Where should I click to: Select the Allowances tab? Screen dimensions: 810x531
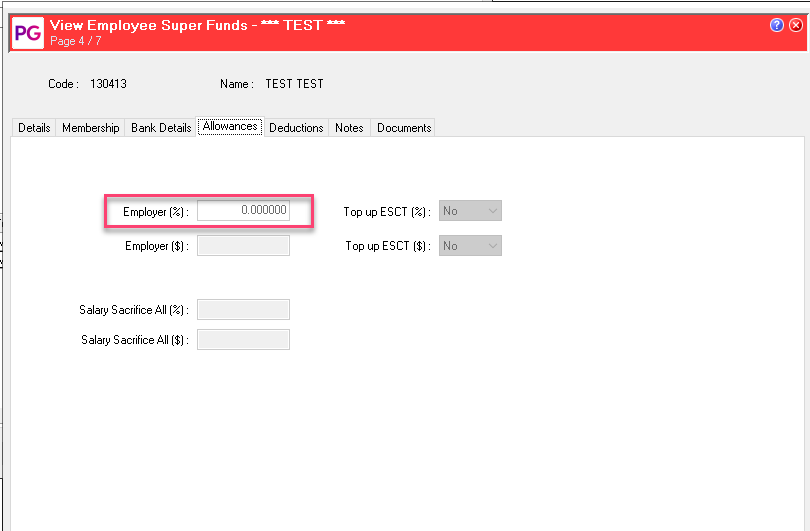tap(231, 127)
